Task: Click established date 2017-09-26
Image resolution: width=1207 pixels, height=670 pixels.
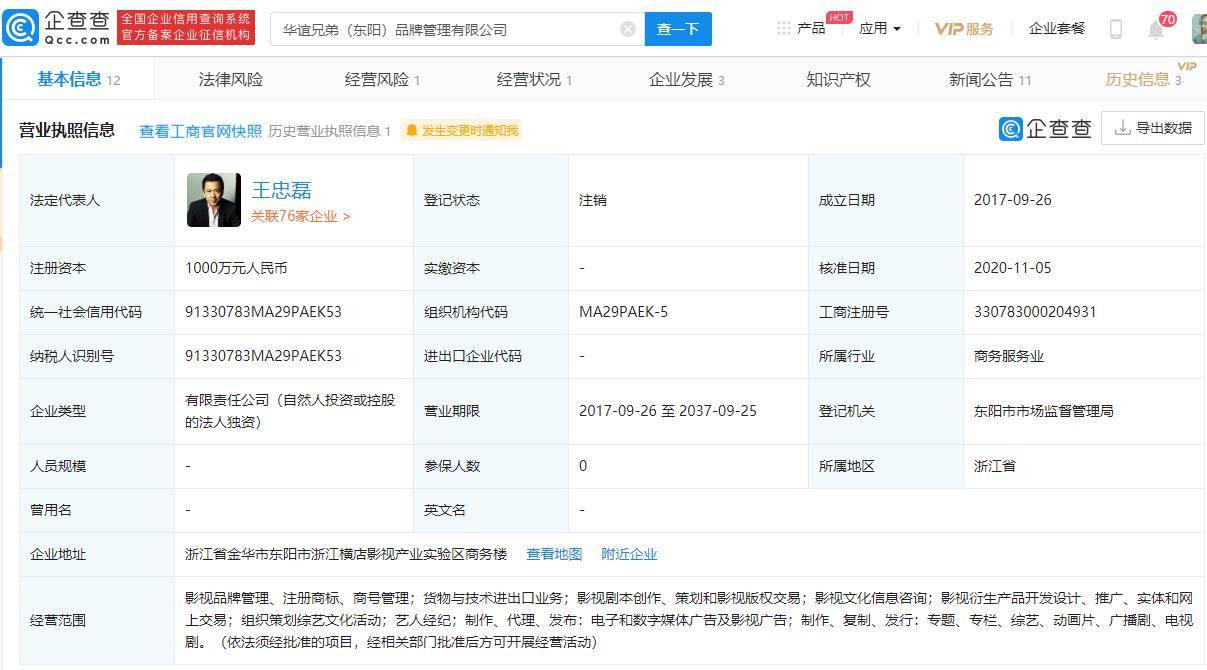Action: click(x=1012, y=200)
